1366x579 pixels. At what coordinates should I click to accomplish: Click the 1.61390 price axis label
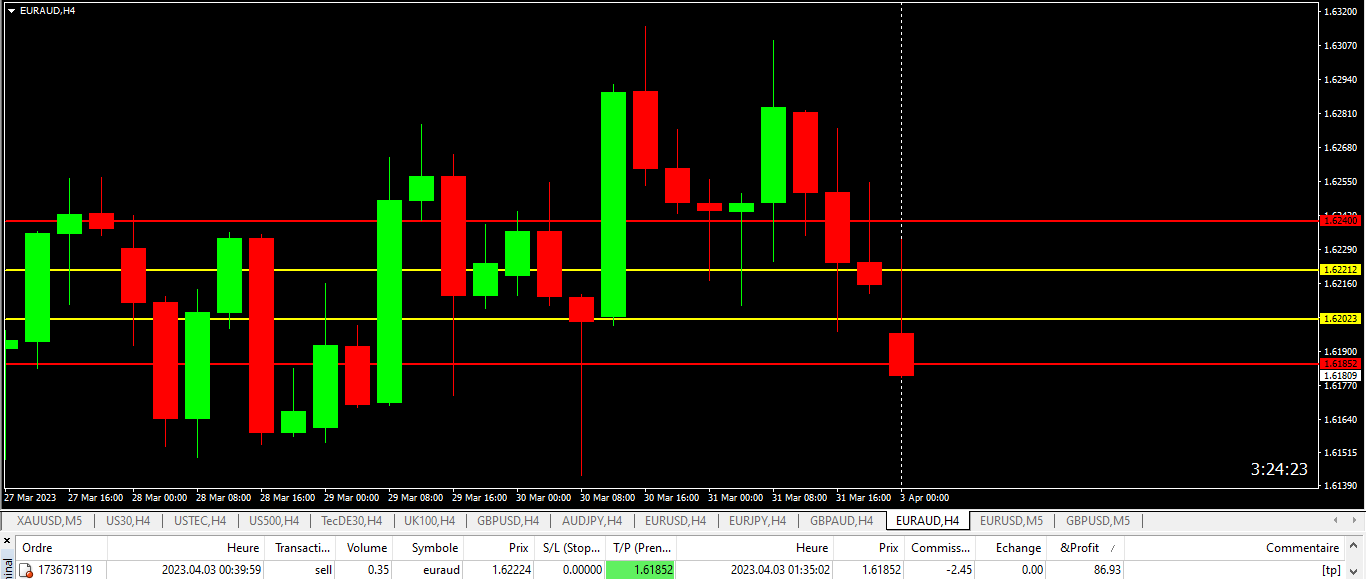pyautogui.click(x=1340, y=486)
